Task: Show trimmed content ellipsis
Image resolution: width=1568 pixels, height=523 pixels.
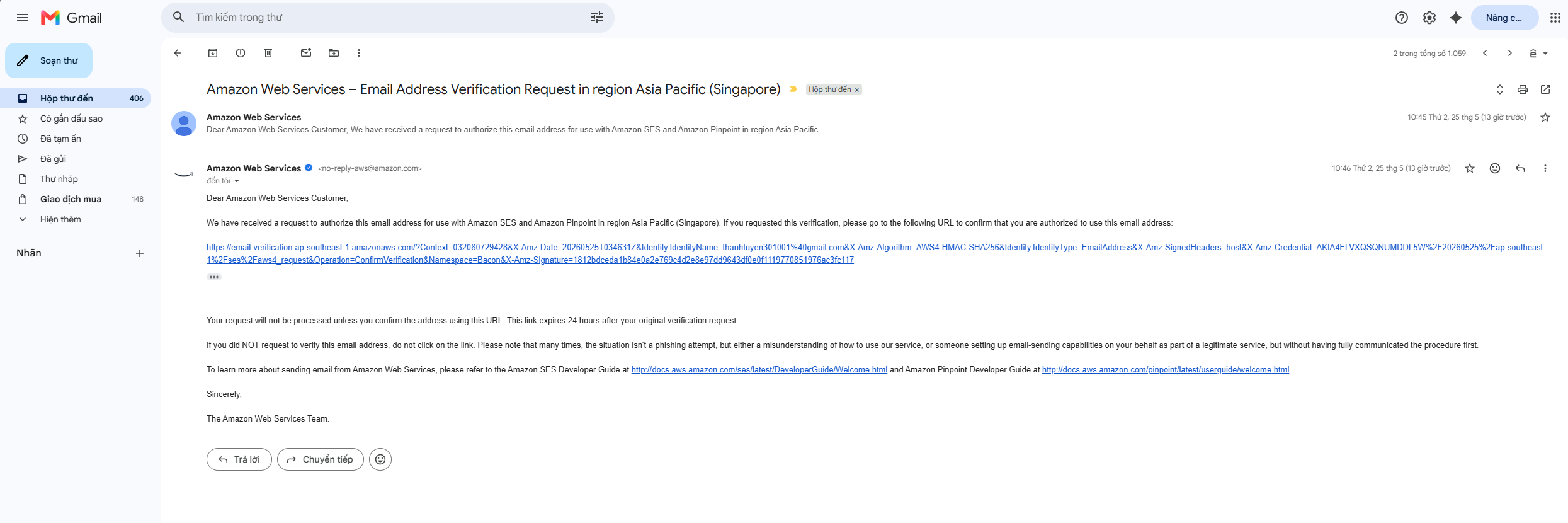Action: coord(214,277)
